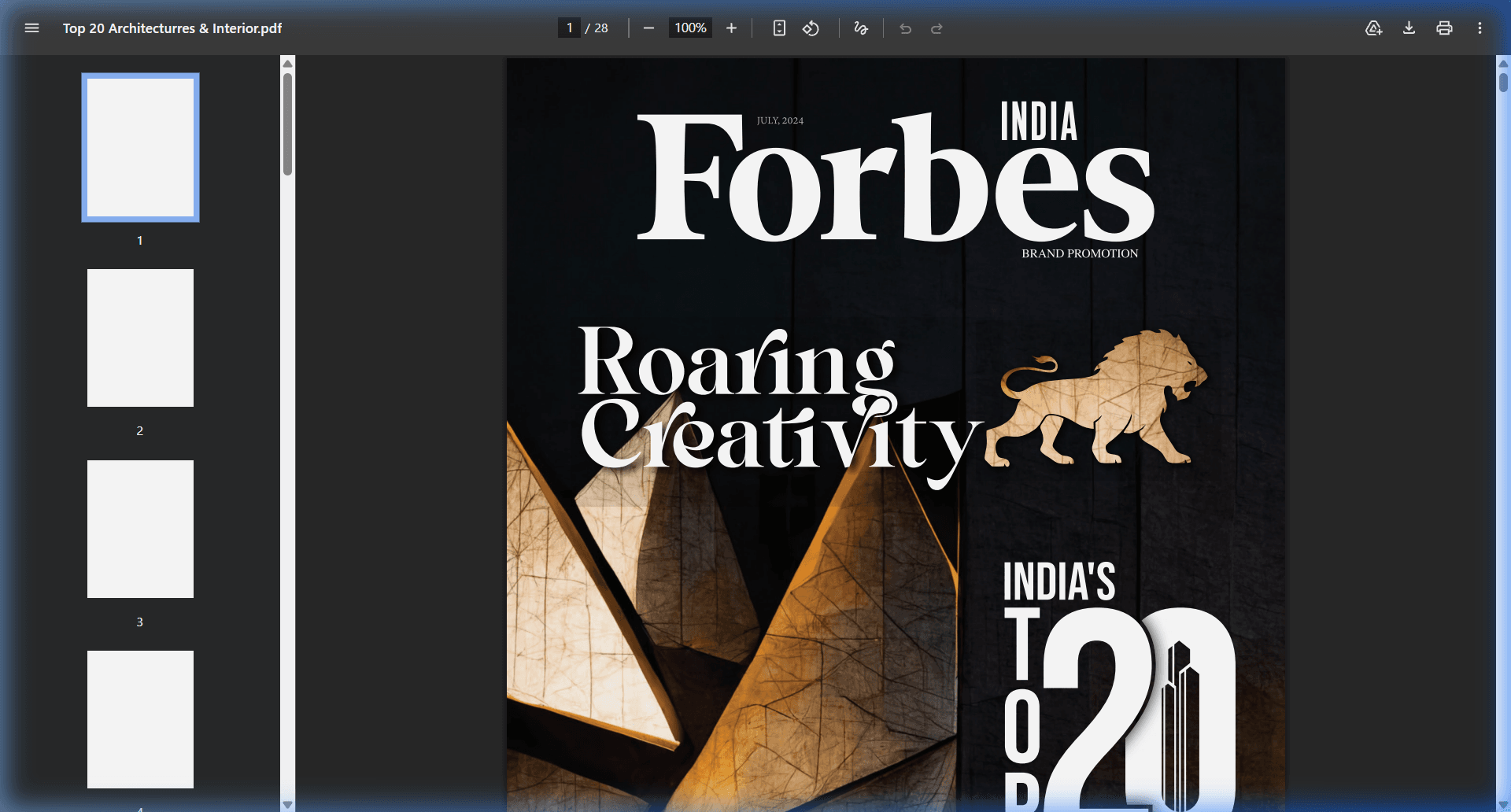1511x812 pixels.
Task: Click thumbnail panel scroll down arrow
Action: [x=287, y=804]
